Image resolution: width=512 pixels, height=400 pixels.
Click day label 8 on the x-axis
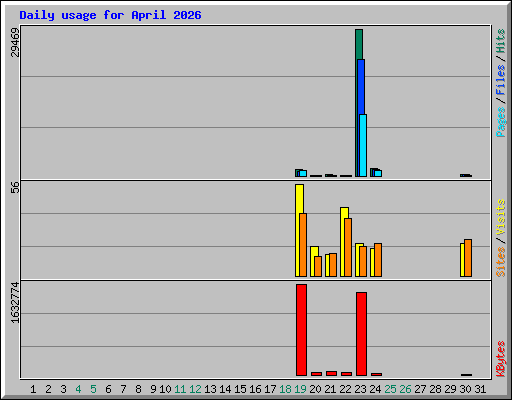[138, 389]
